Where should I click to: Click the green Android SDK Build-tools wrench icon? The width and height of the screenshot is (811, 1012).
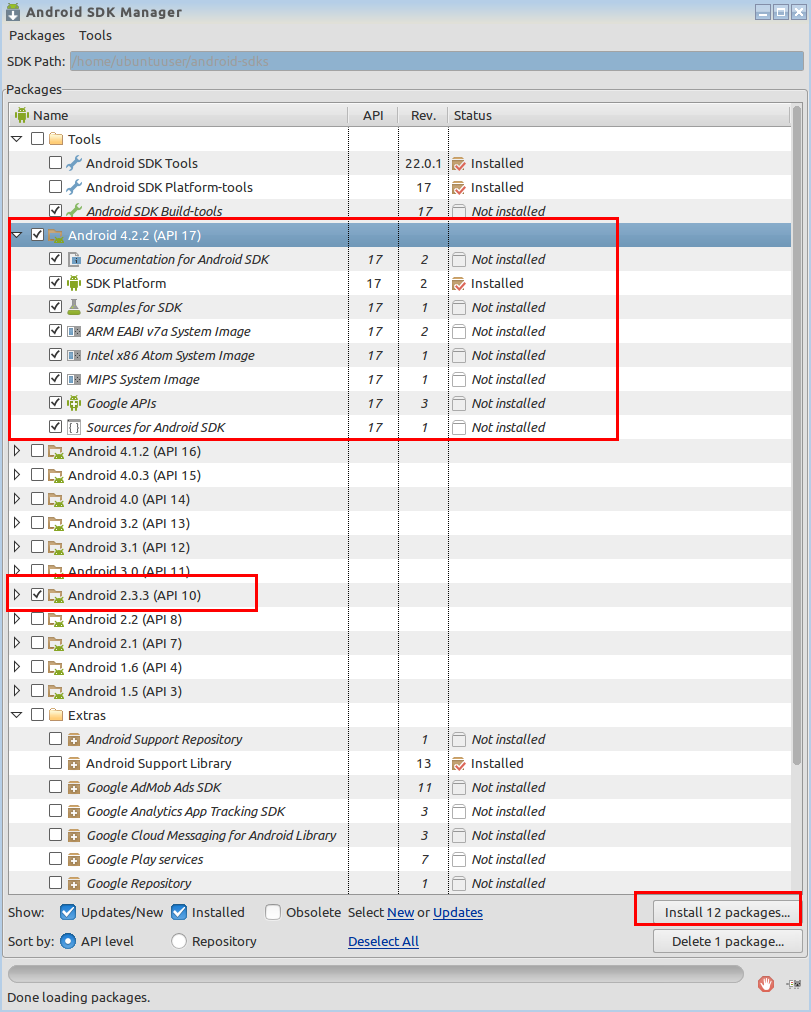tap(74, 211)
